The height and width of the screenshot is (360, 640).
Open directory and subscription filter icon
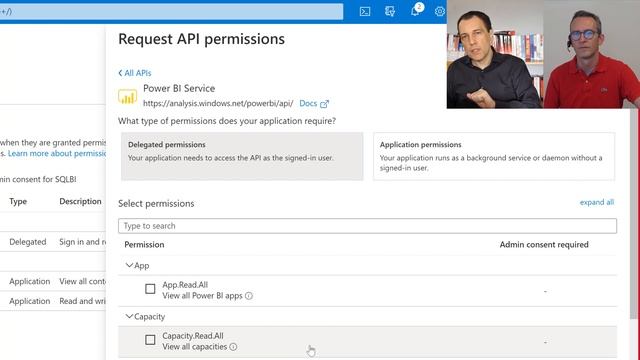coord(390,11)
